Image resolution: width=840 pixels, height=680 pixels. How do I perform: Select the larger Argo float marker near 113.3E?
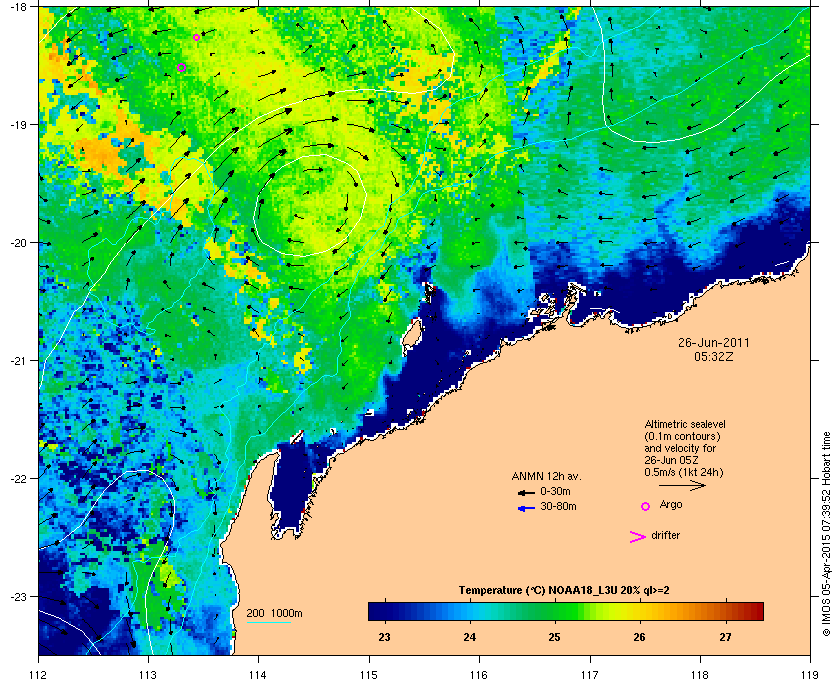tap(182, 68)
